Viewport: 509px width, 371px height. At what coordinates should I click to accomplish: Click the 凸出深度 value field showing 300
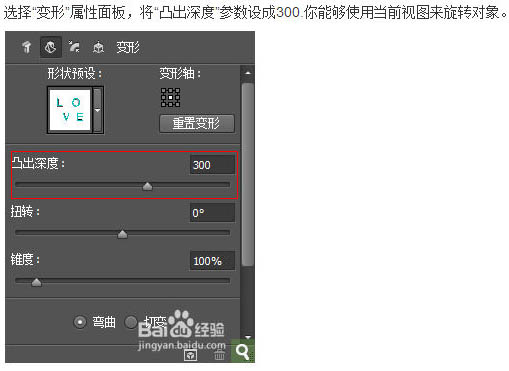(x=212, y=165)
